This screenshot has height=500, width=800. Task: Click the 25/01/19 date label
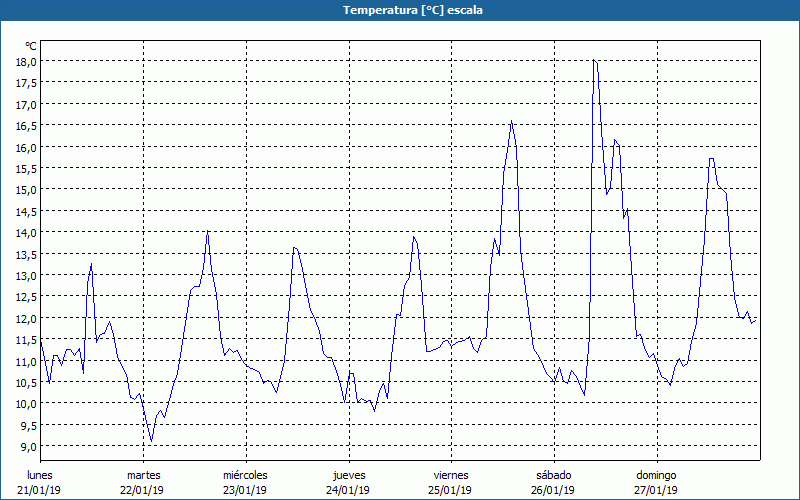(450, 490)
